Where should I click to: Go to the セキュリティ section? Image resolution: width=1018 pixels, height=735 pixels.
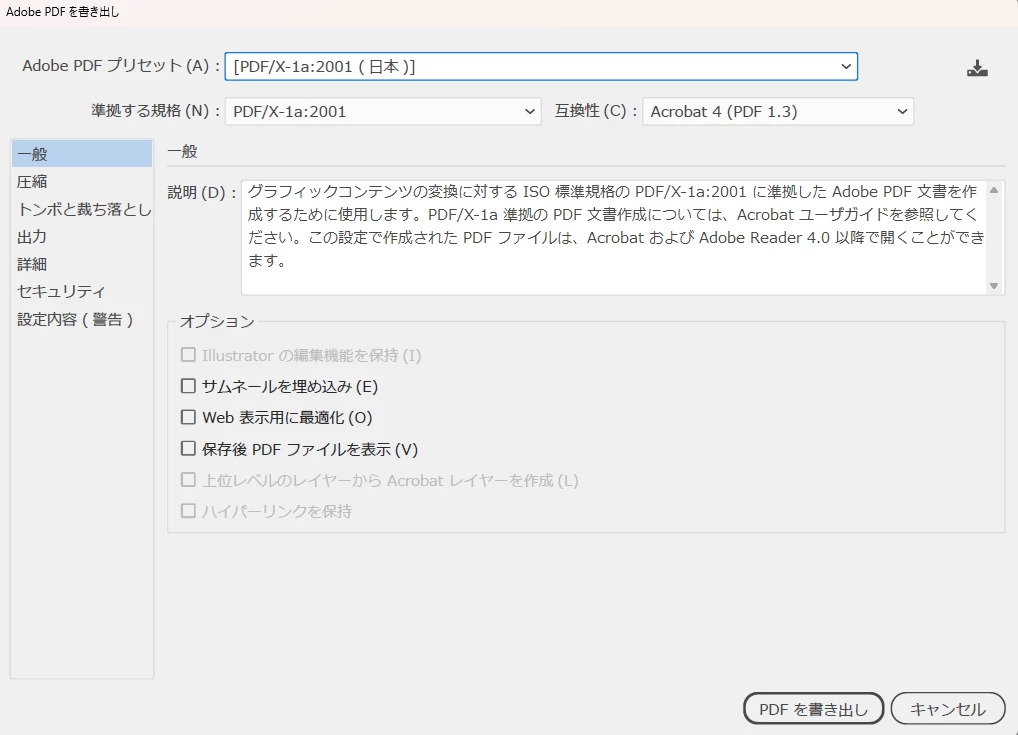[82, 292]
